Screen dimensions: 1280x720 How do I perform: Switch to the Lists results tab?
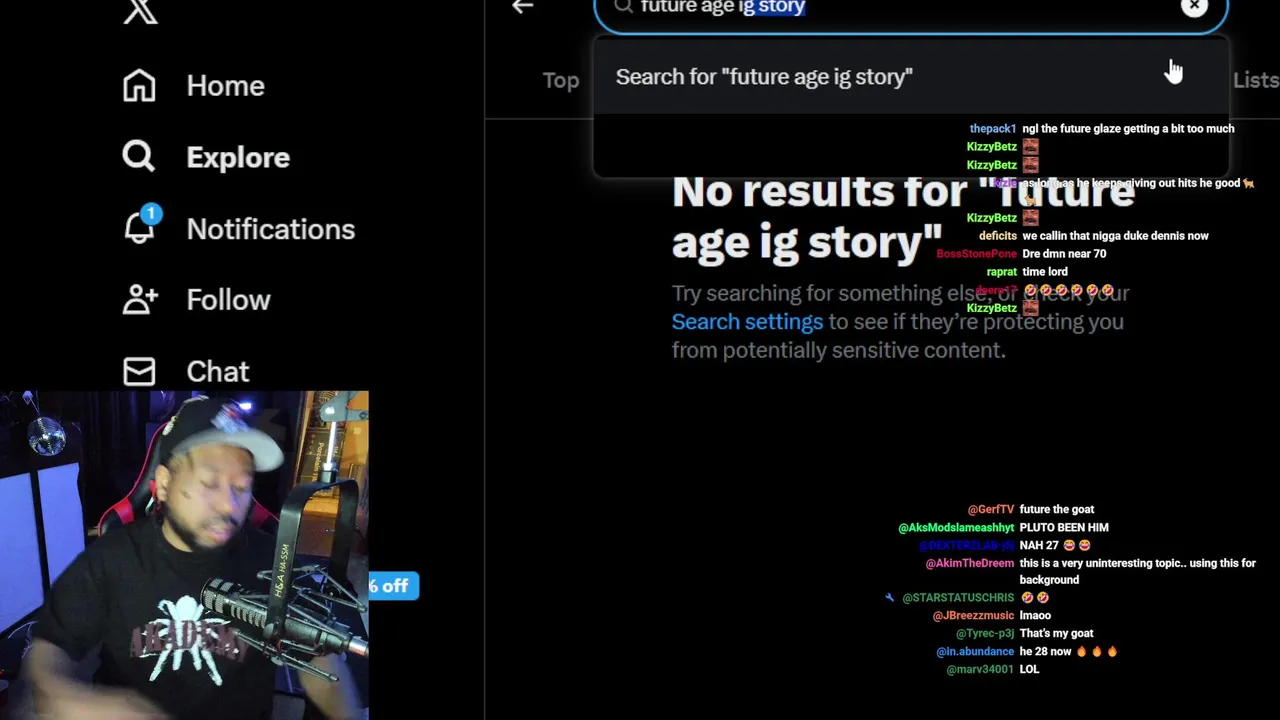click(1255, 81)
